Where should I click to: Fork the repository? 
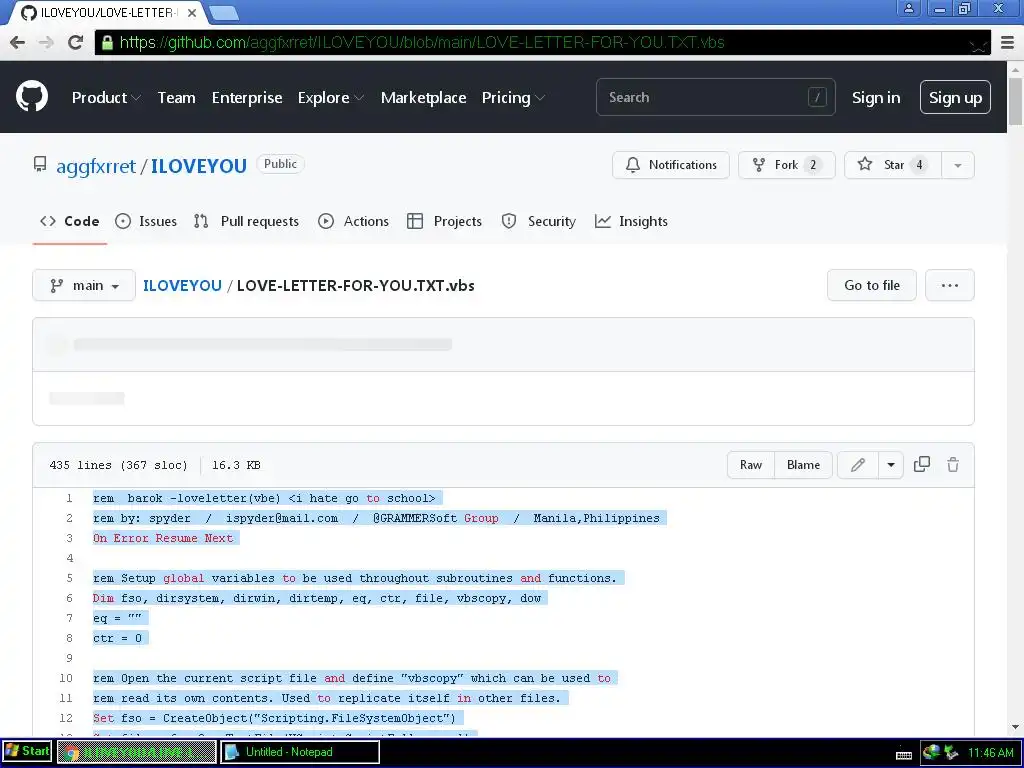coord(786,165)
